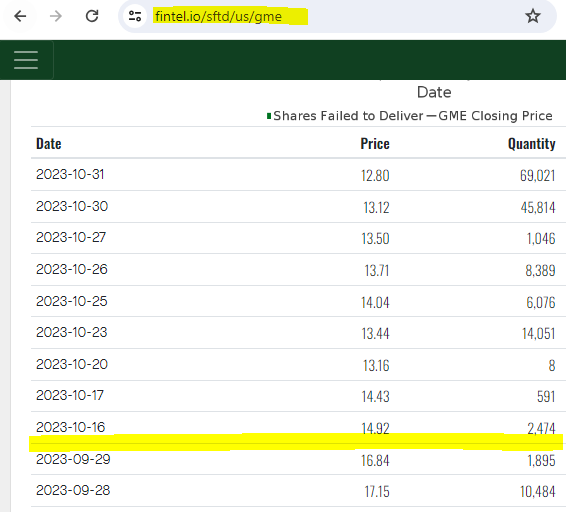
Task: Sort table by the Date column header
Action: click(49, 144)
